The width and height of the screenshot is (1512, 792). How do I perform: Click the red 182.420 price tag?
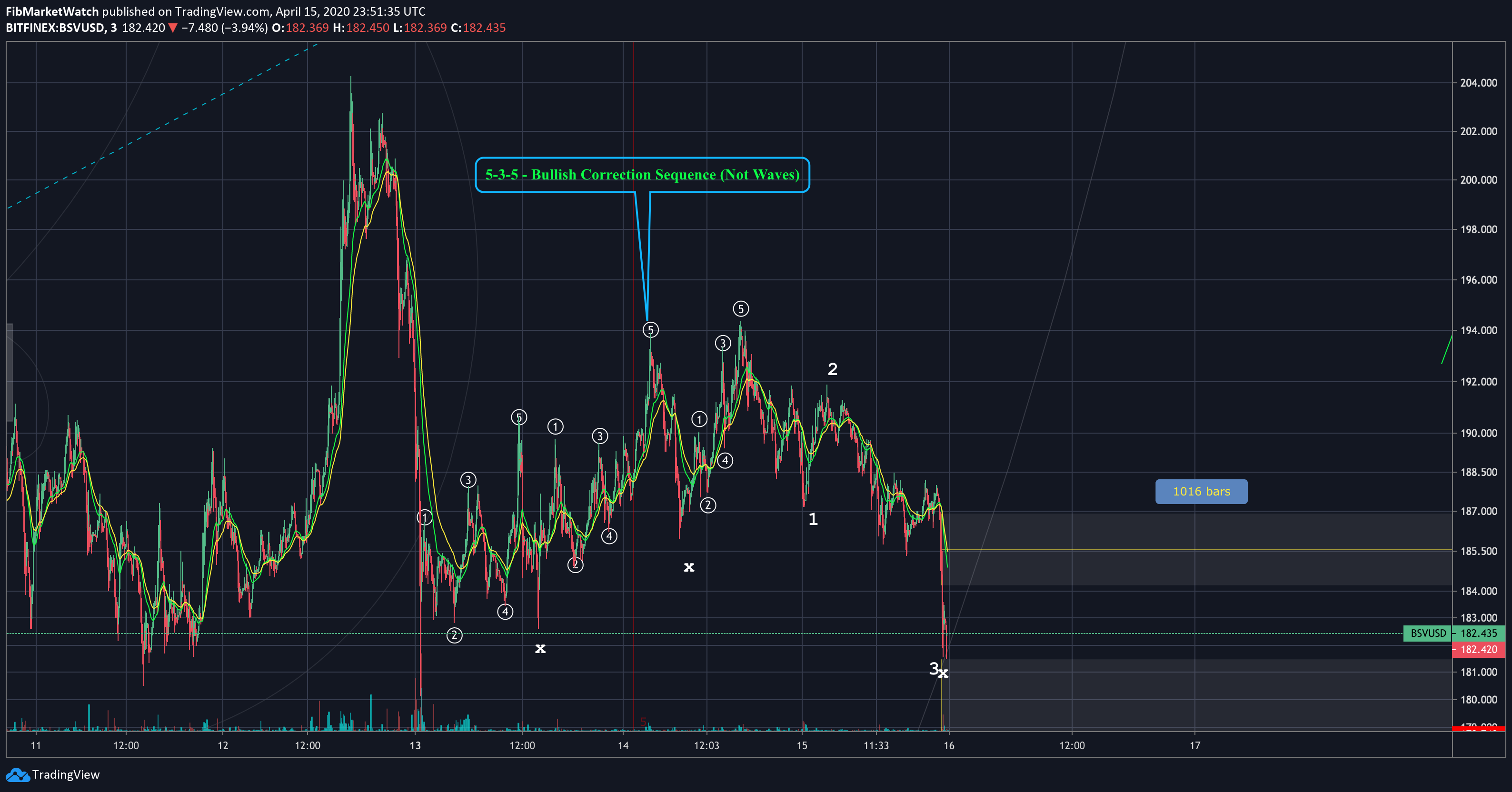point(1479,649)
